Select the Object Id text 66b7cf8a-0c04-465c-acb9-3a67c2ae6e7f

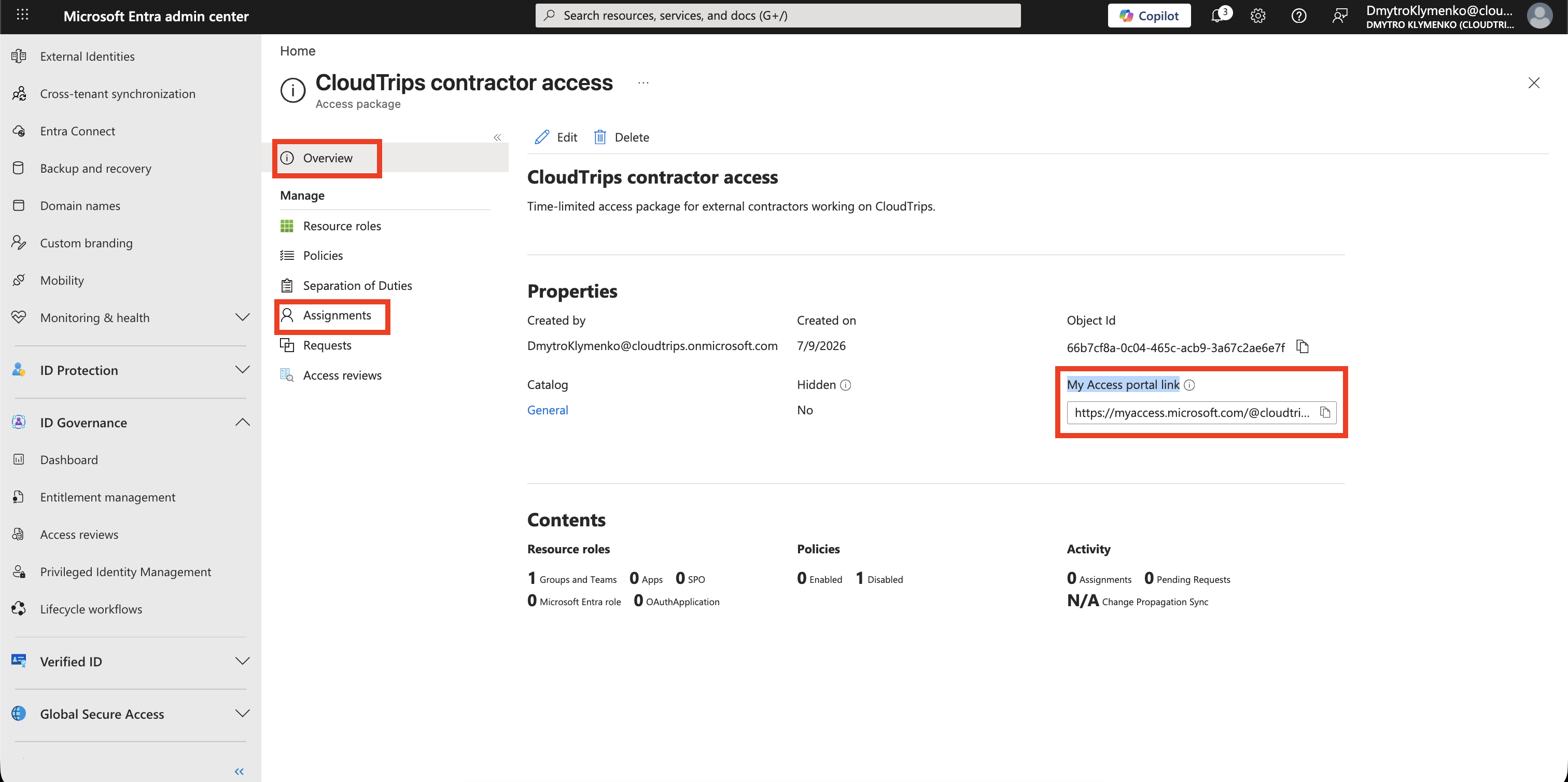(1175, 347)
